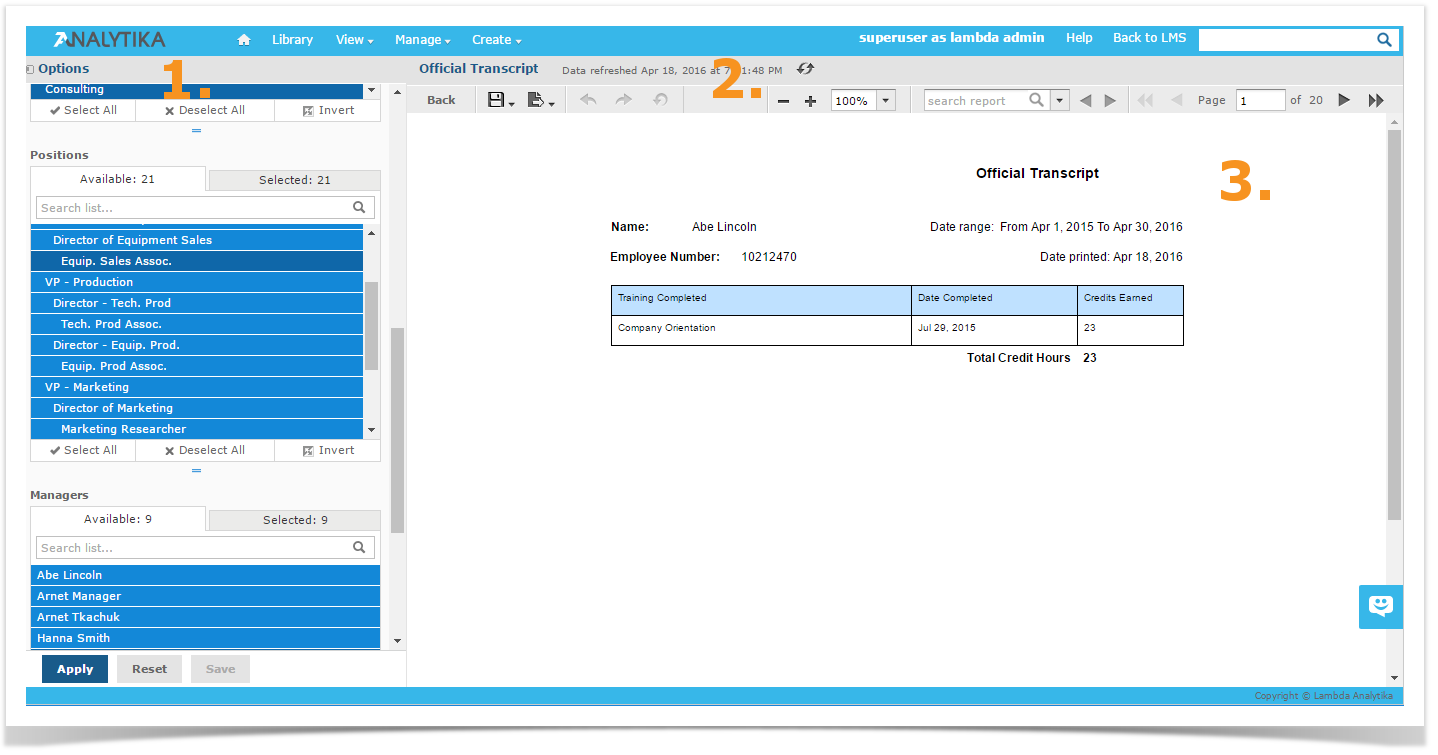Screen dimensions: 1438x755
Task: Click the home icon in navbar
Action: 243,40
